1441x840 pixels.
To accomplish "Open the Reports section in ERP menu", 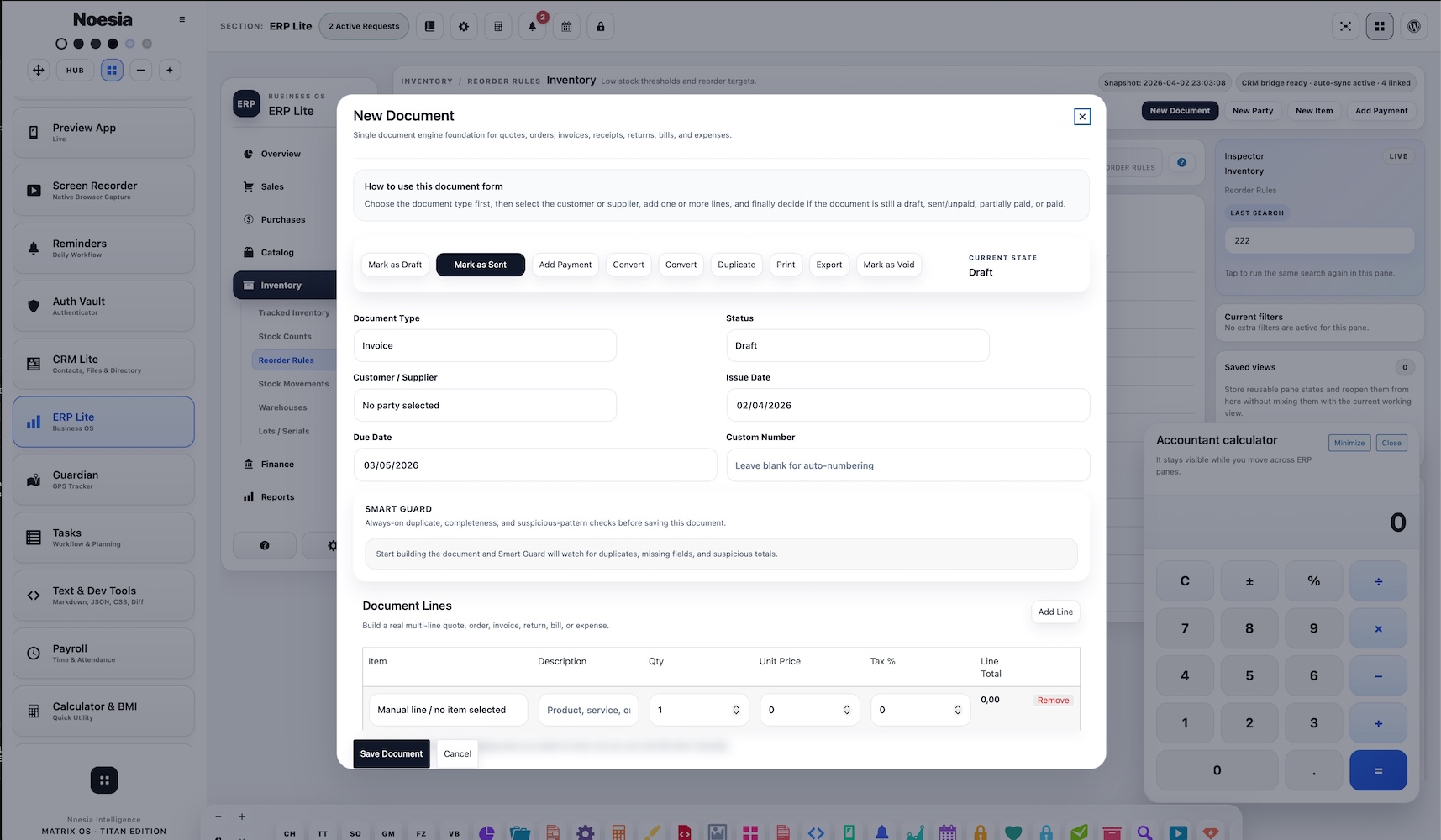I will coord(284,497).
